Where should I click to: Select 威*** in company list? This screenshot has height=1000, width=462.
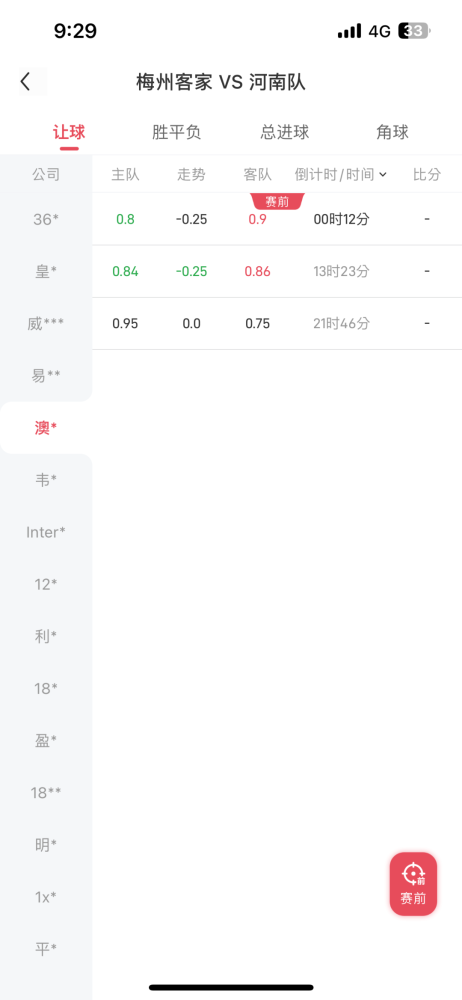pyautogui.click(x=46, y=324)
